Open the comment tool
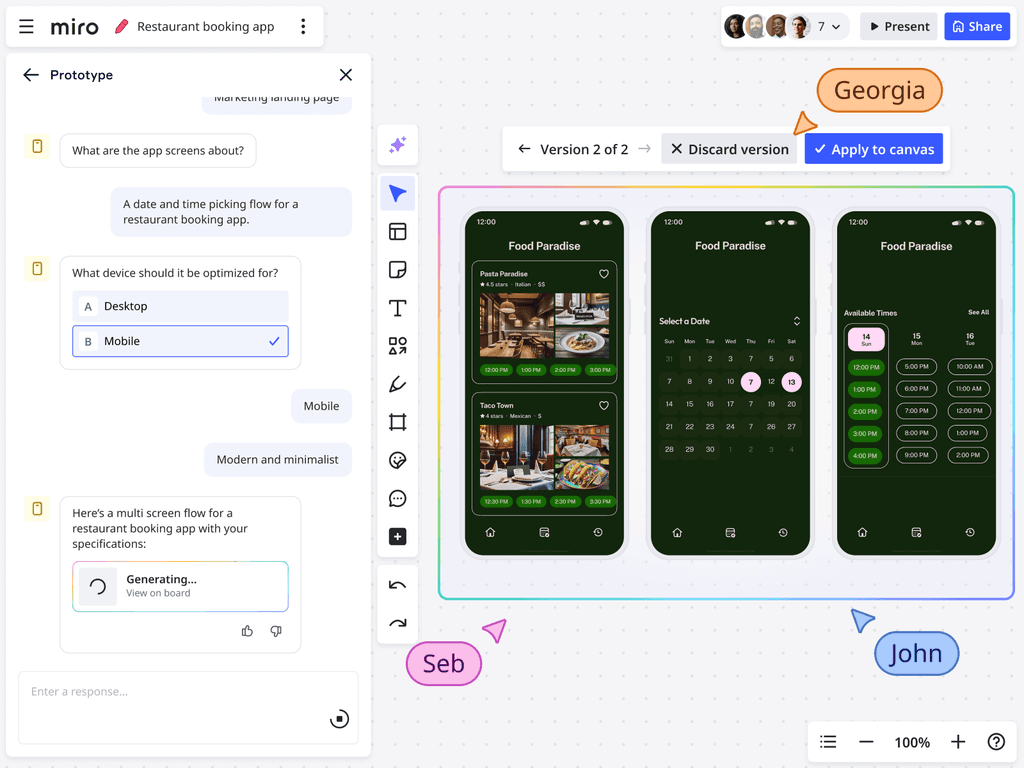Screen dimensions: 1024x768 tap(397, 498)
